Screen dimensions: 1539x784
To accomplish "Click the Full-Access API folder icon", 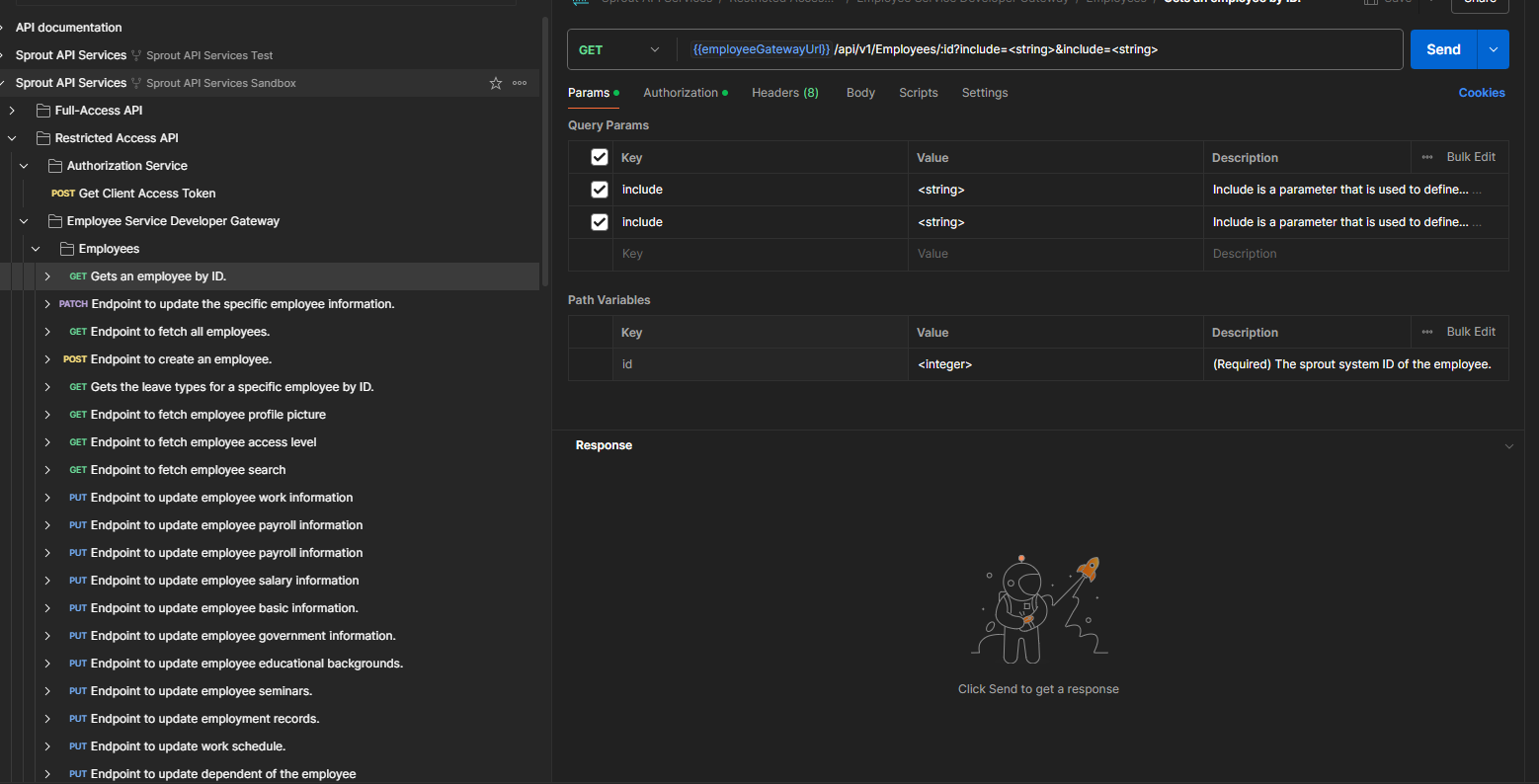I will click(x=43, y=111).
